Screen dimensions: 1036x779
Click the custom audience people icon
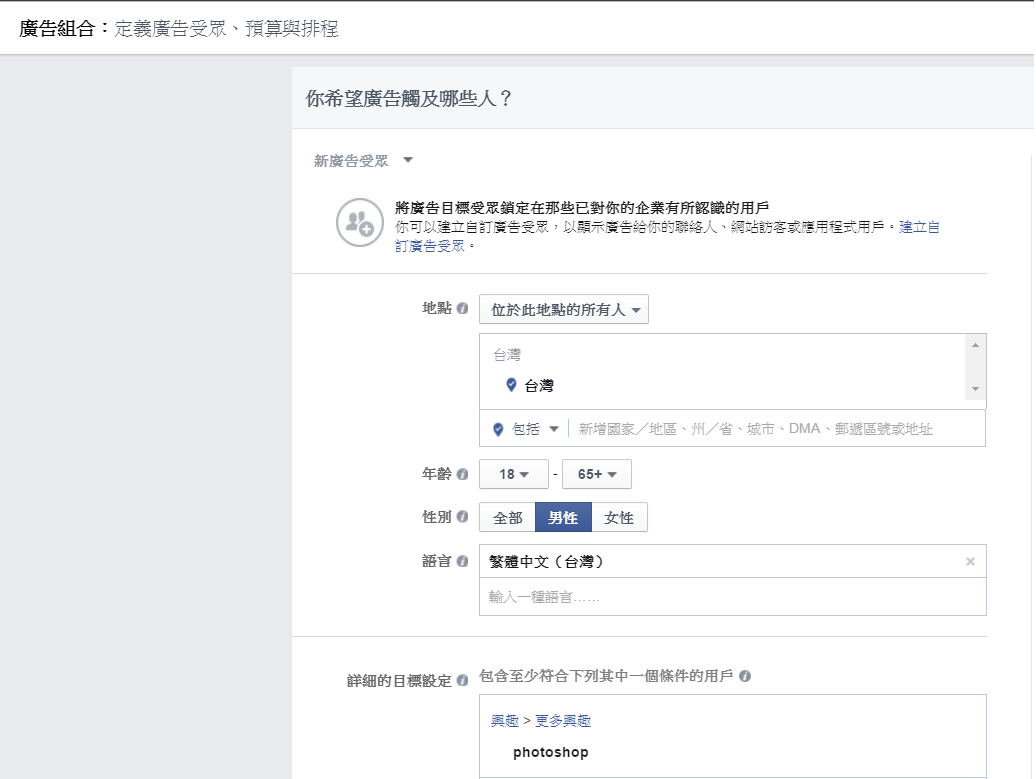tap(357, 221)
